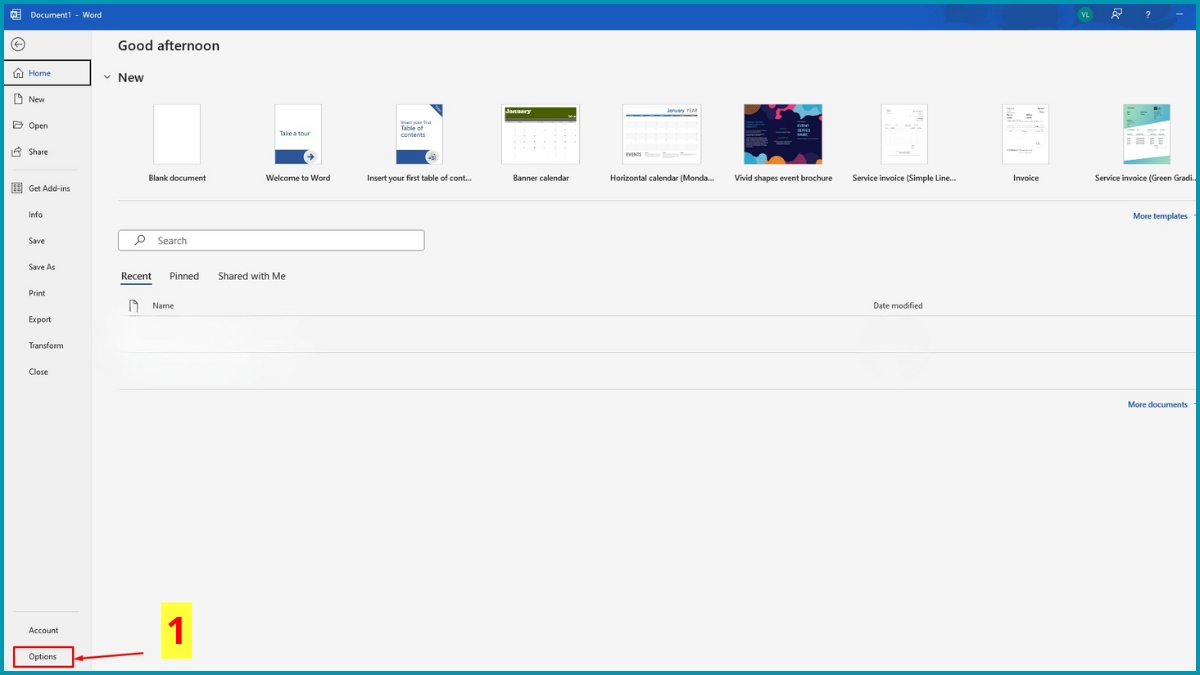The image size is (1200, 675).
Task: Sort by the Date modified column header
Action: [x=898, y=306]
